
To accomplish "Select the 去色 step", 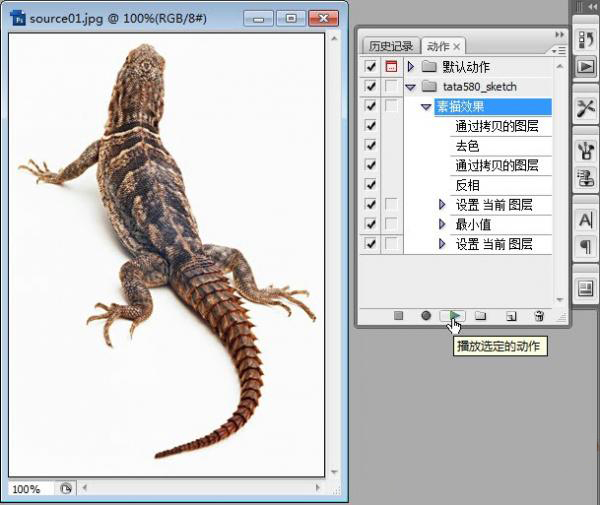I will coord(501,146).
